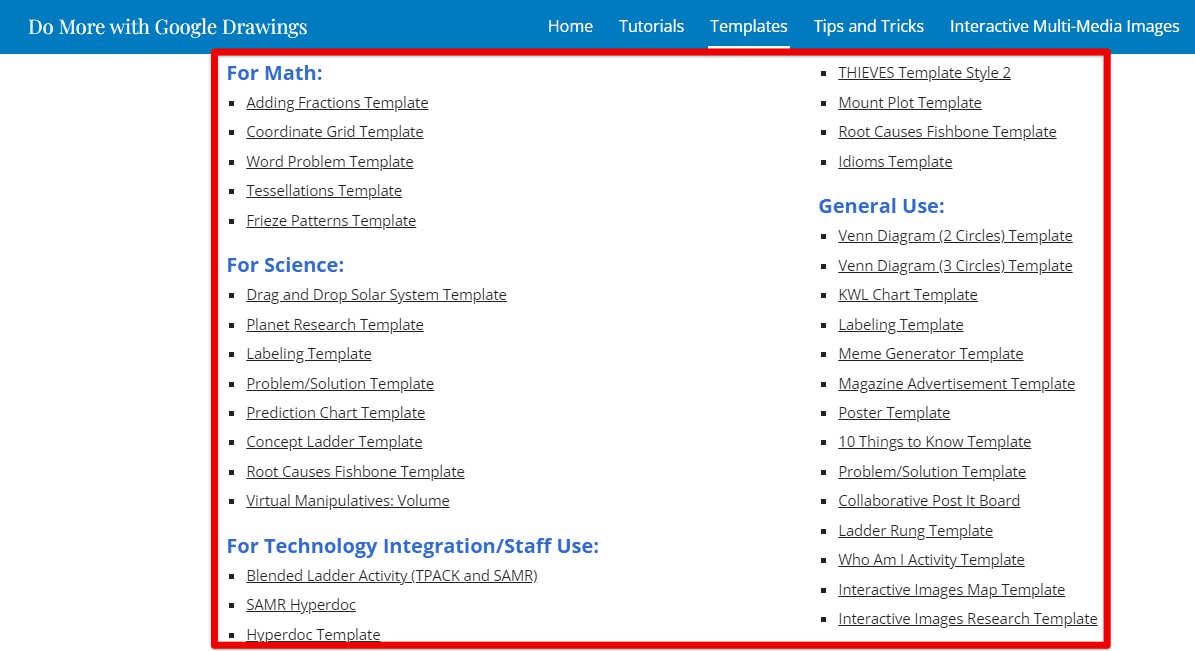Click the Word Problem Template link
This screenshot has width=1195, height=651.
[x=329, y=161]
